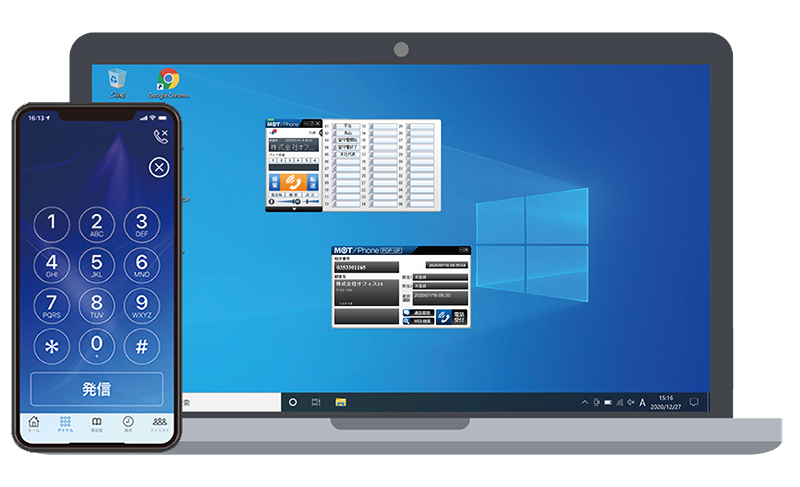
Task: Click the 保留 hold button
Action: [x=274, y=181]
